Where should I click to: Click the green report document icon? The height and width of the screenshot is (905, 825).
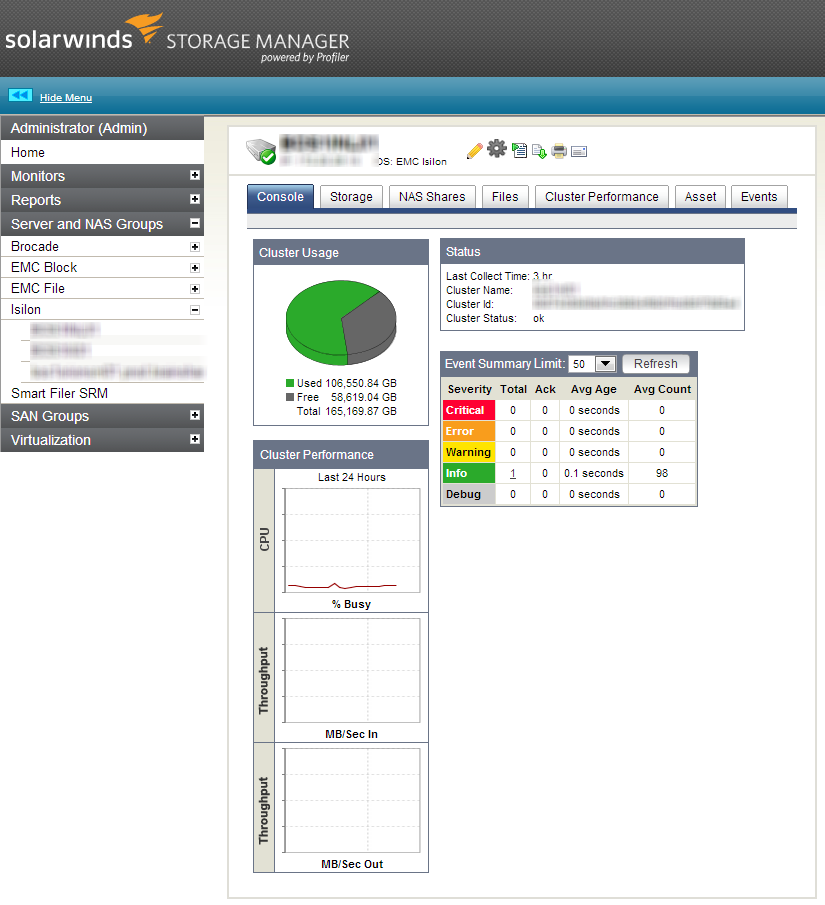pyautogui.click(x=520, y=151)
